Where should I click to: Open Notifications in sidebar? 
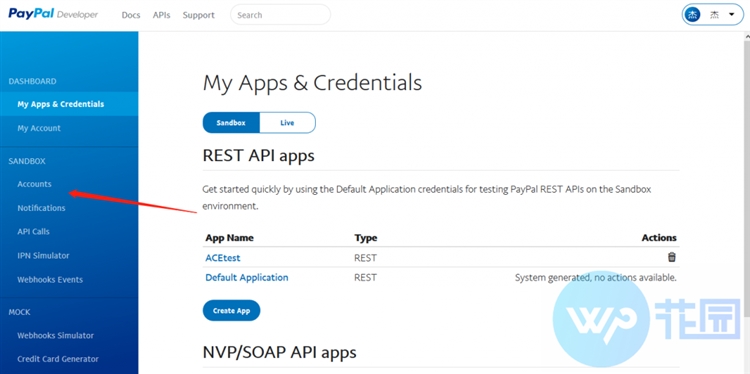41,208
